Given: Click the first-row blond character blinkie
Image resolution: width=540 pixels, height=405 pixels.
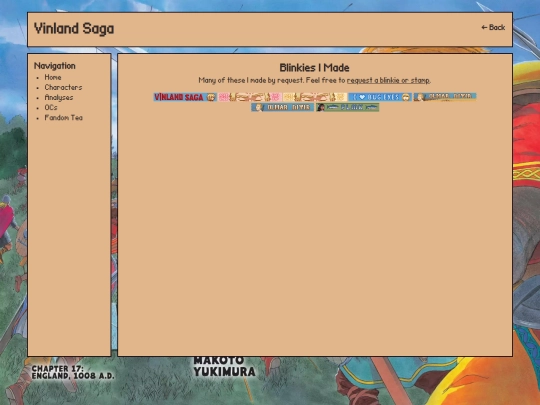Looking at the screenshot, I should click(x=445, y=97).
